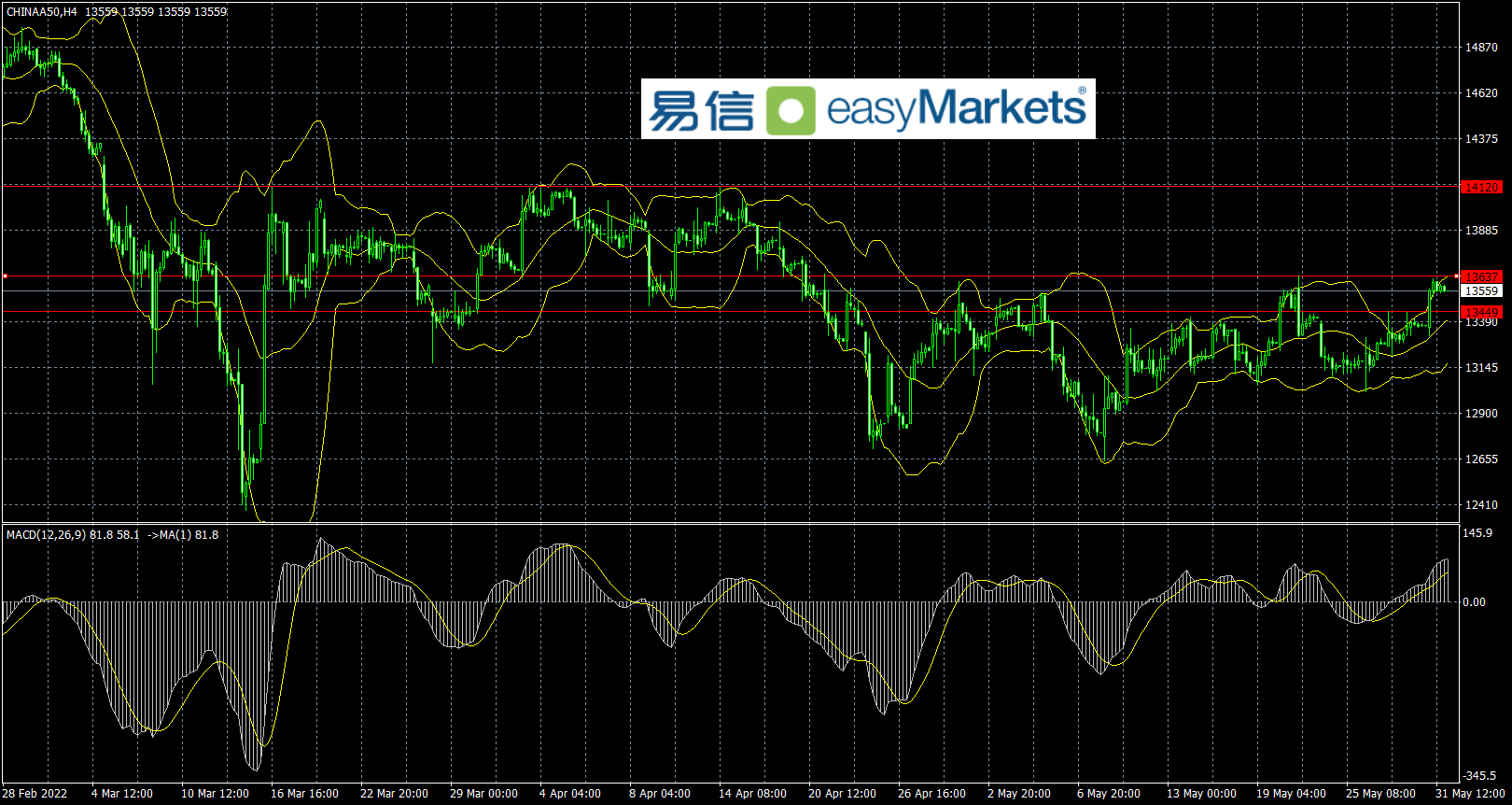Click the 8 Apr 04:00 time label
The height and width of the screenshot is (805, 1512).
[660, 794]
